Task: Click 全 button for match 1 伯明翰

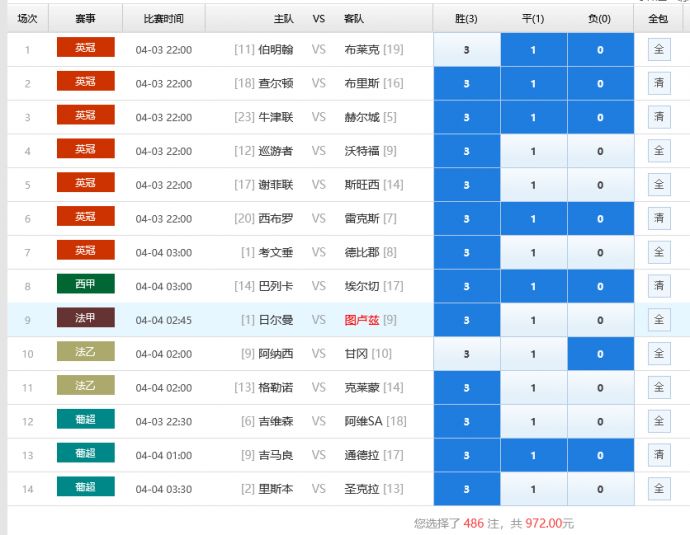Action: (659, 50)
